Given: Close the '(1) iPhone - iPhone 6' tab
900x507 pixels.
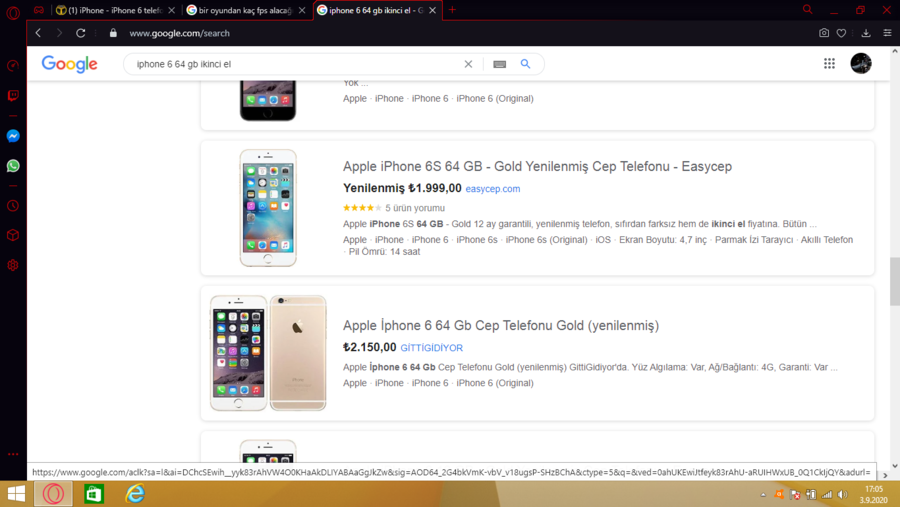Looking at the screenshot, I should (172, 10).
